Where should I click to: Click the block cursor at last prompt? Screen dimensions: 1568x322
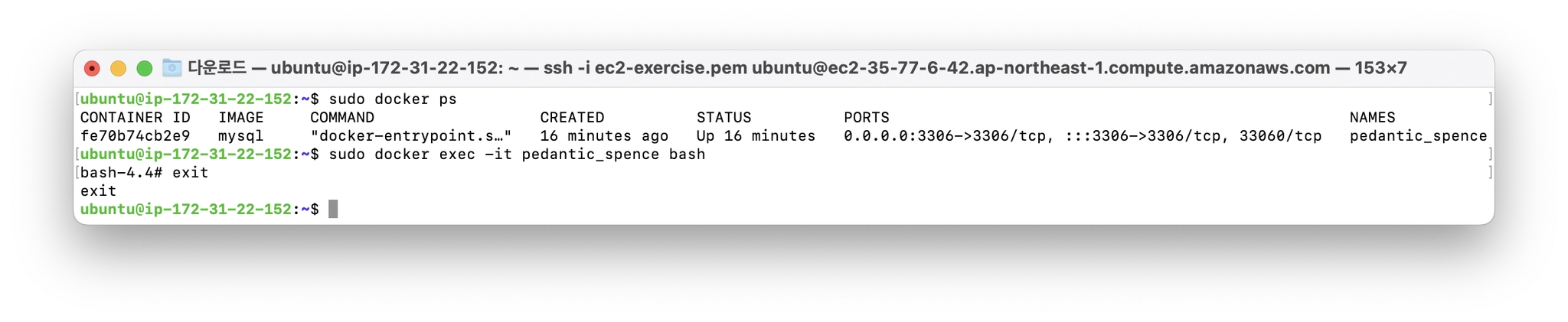tap(333, 210)
